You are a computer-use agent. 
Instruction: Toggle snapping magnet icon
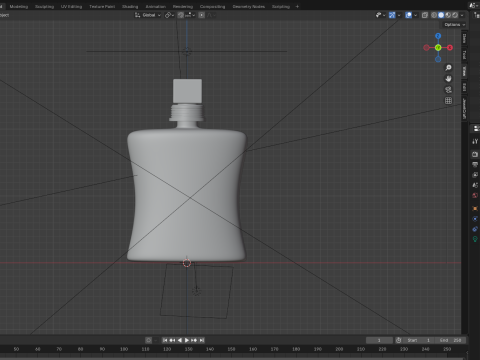[181, 15]
